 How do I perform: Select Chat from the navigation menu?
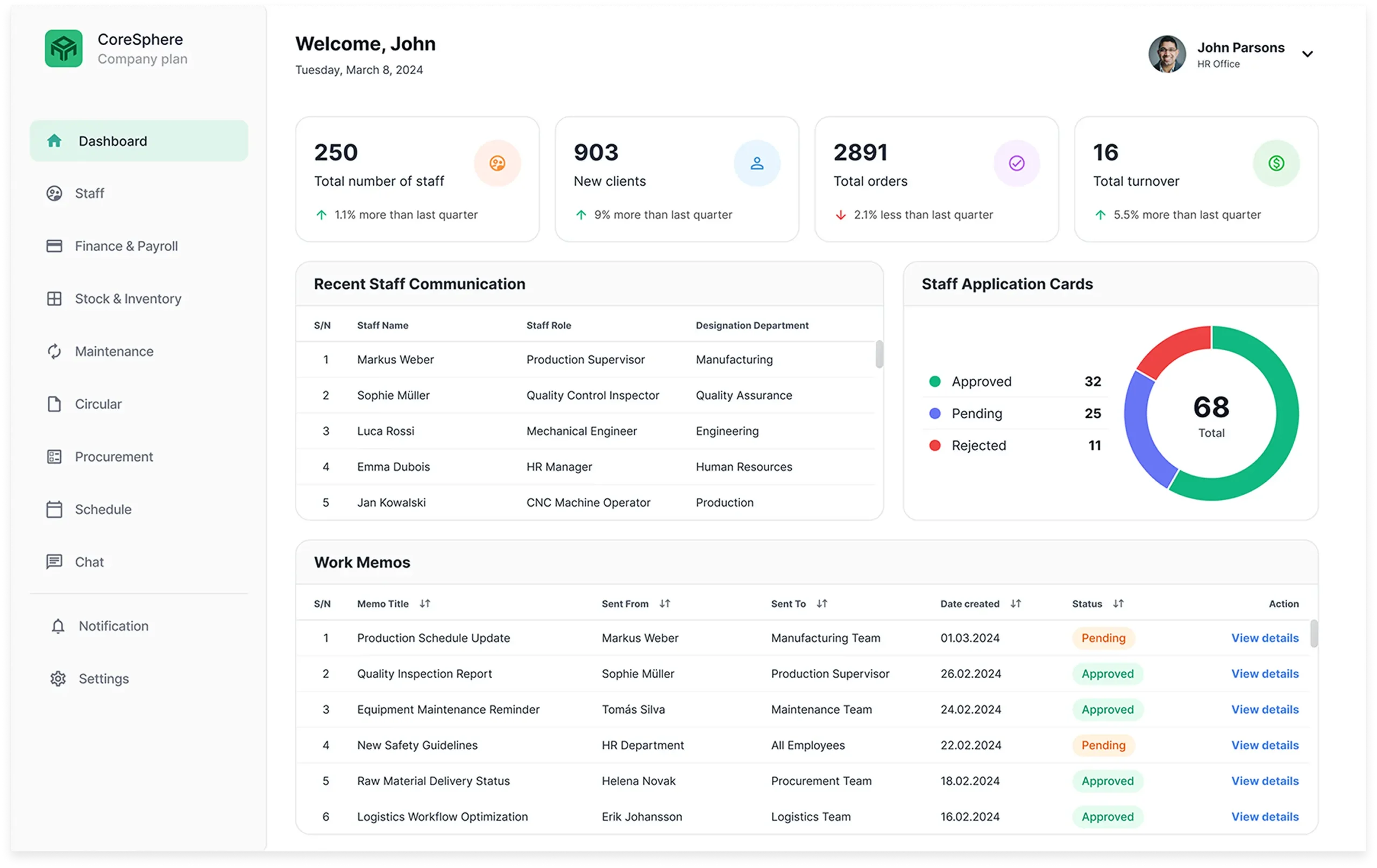click(x=90, y=561)
